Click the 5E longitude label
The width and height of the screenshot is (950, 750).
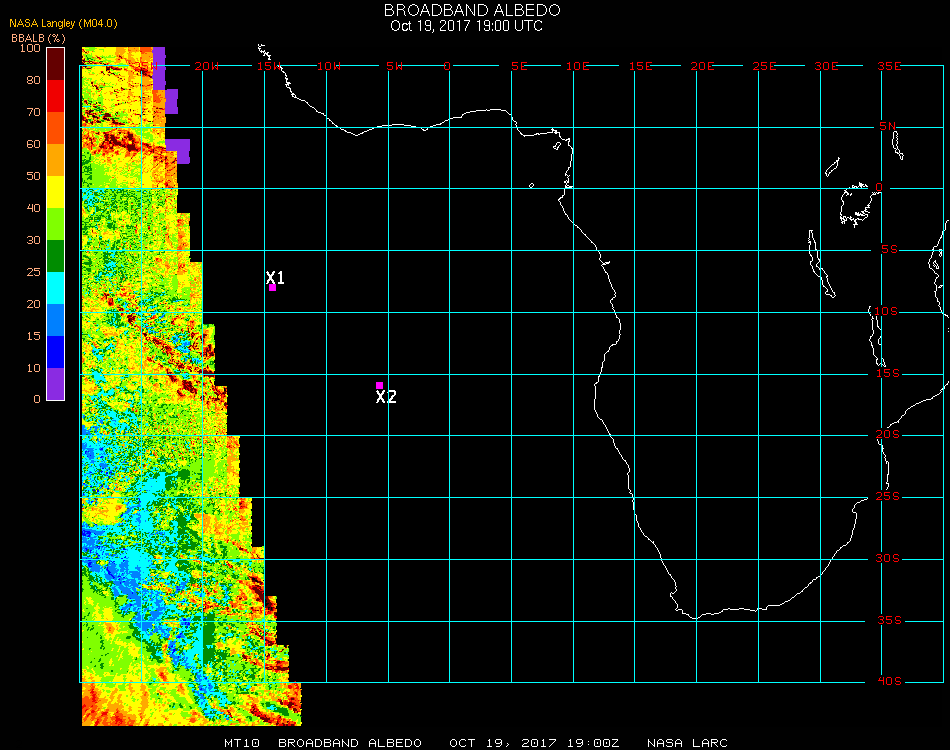519,66
